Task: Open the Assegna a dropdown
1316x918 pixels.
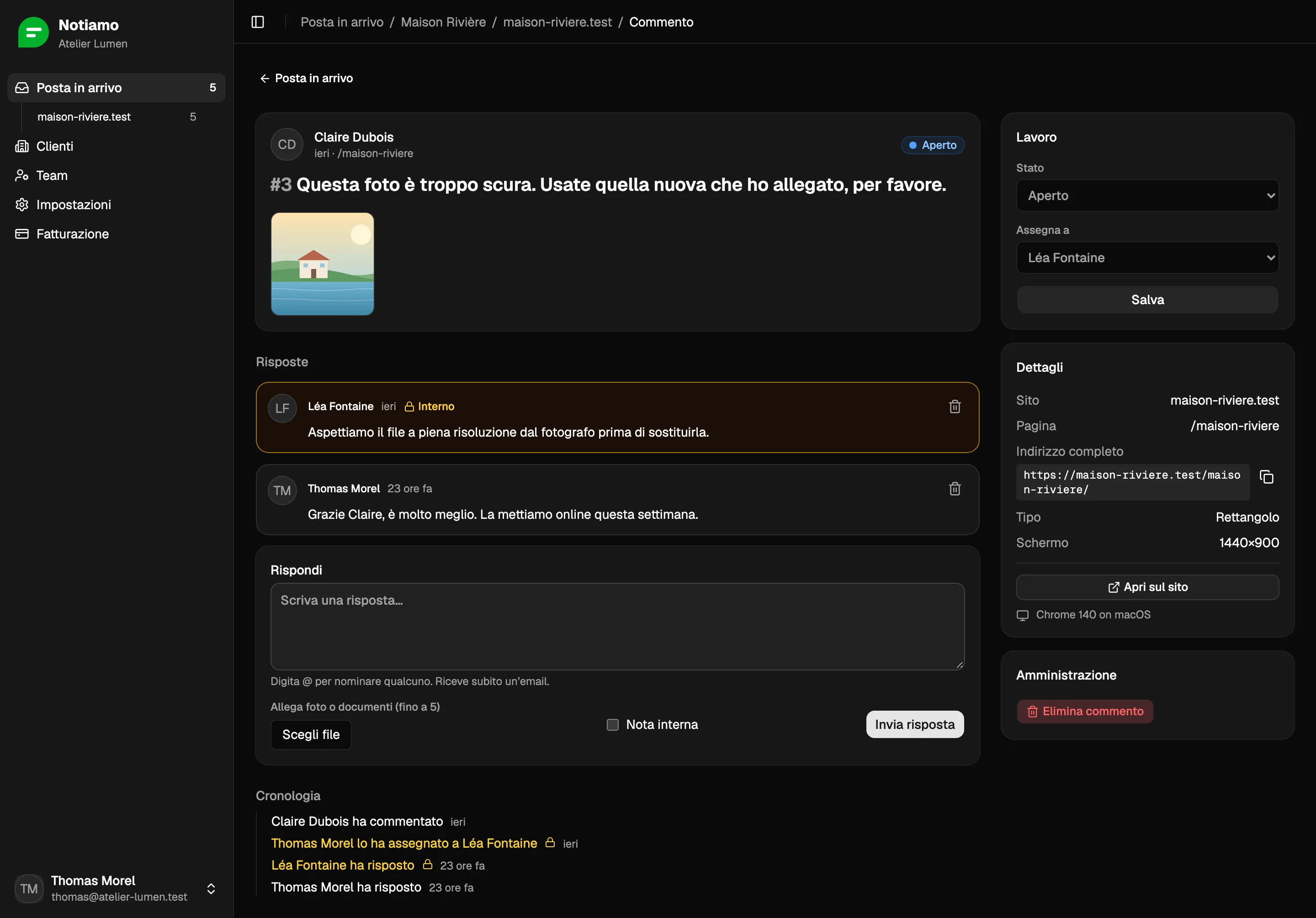Action: click(x=1147, y=258)
